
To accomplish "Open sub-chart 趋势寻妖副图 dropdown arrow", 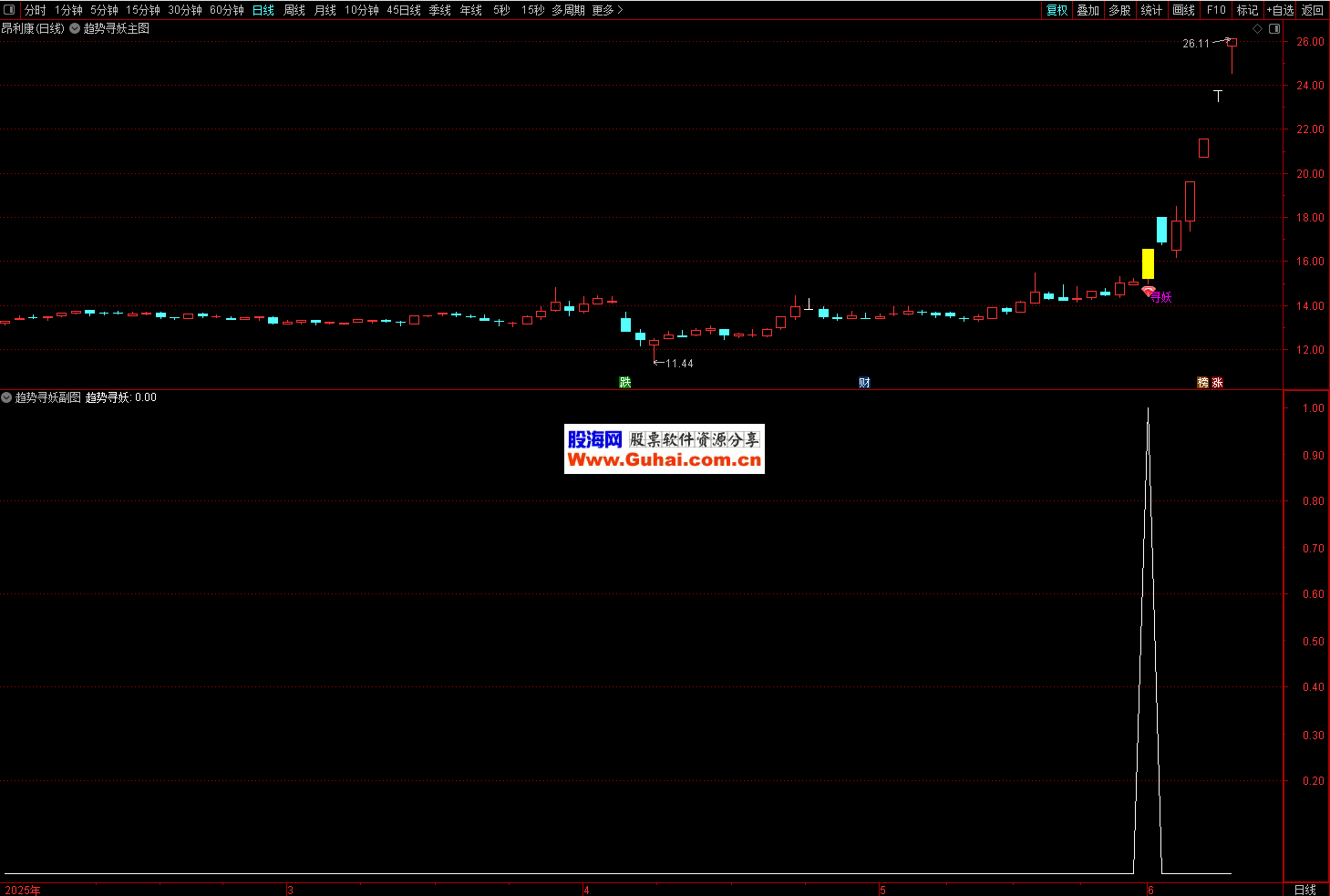I will point(6,397).
